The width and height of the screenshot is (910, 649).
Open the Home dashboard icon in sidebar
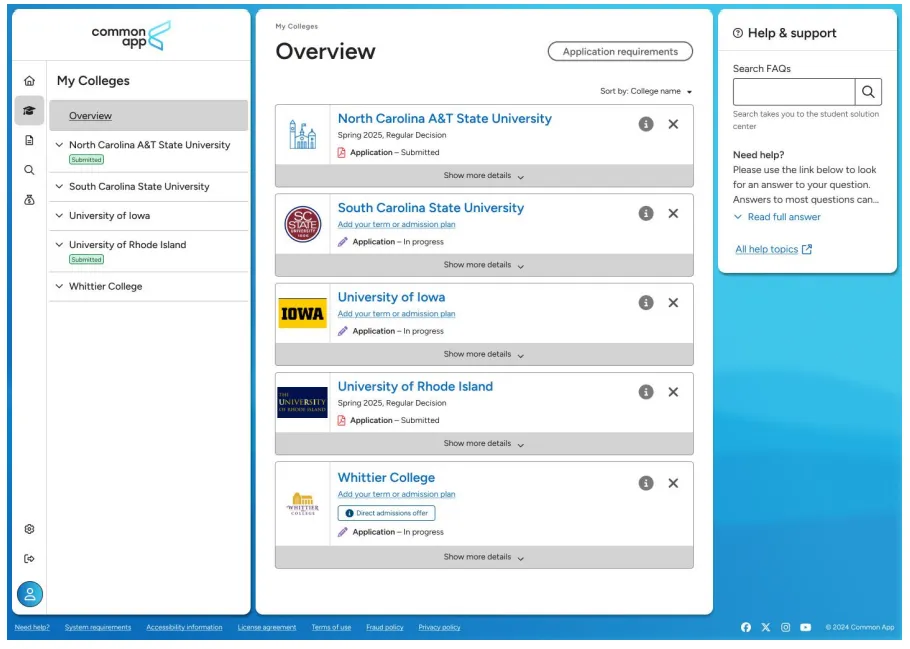coord(30,81)
